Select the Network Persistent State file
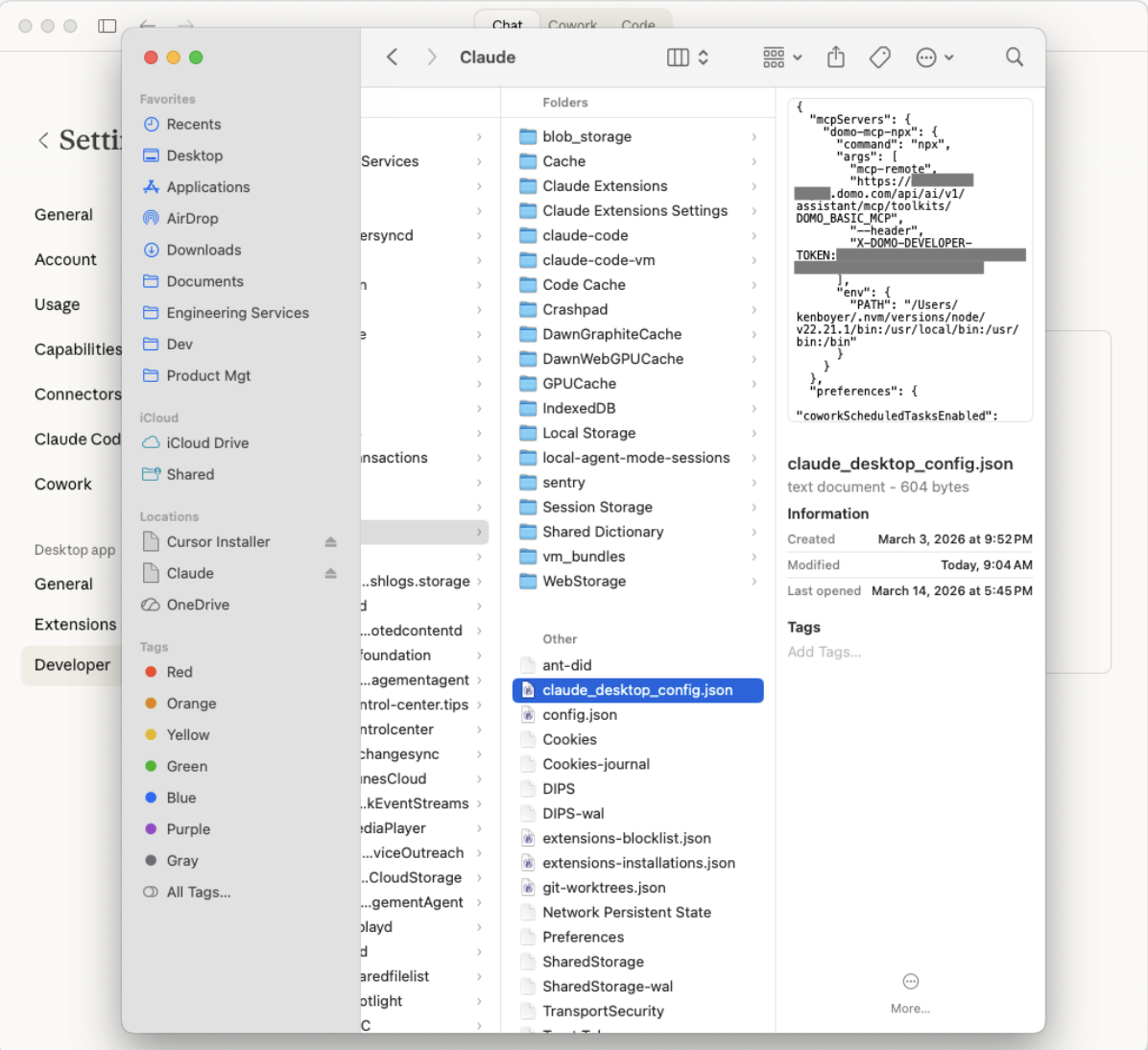The image size is (1148, 1050). pyautogui.click(x=637, y=913)
